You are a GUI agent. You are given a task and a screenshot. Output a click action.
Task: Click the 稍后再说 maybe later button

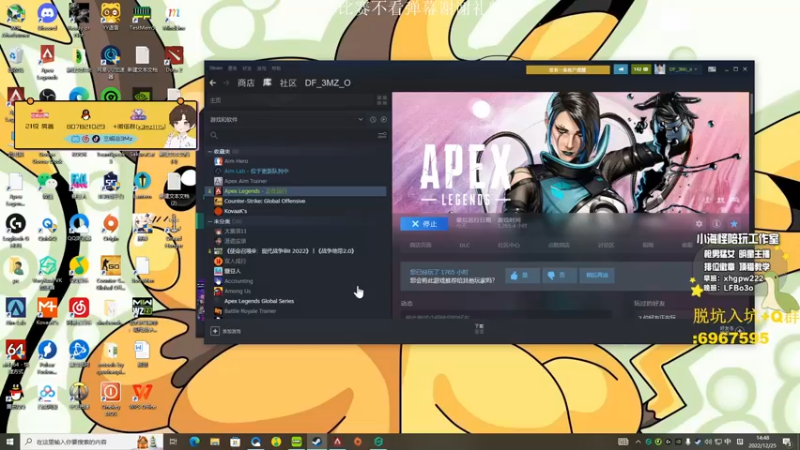point(597,276)
